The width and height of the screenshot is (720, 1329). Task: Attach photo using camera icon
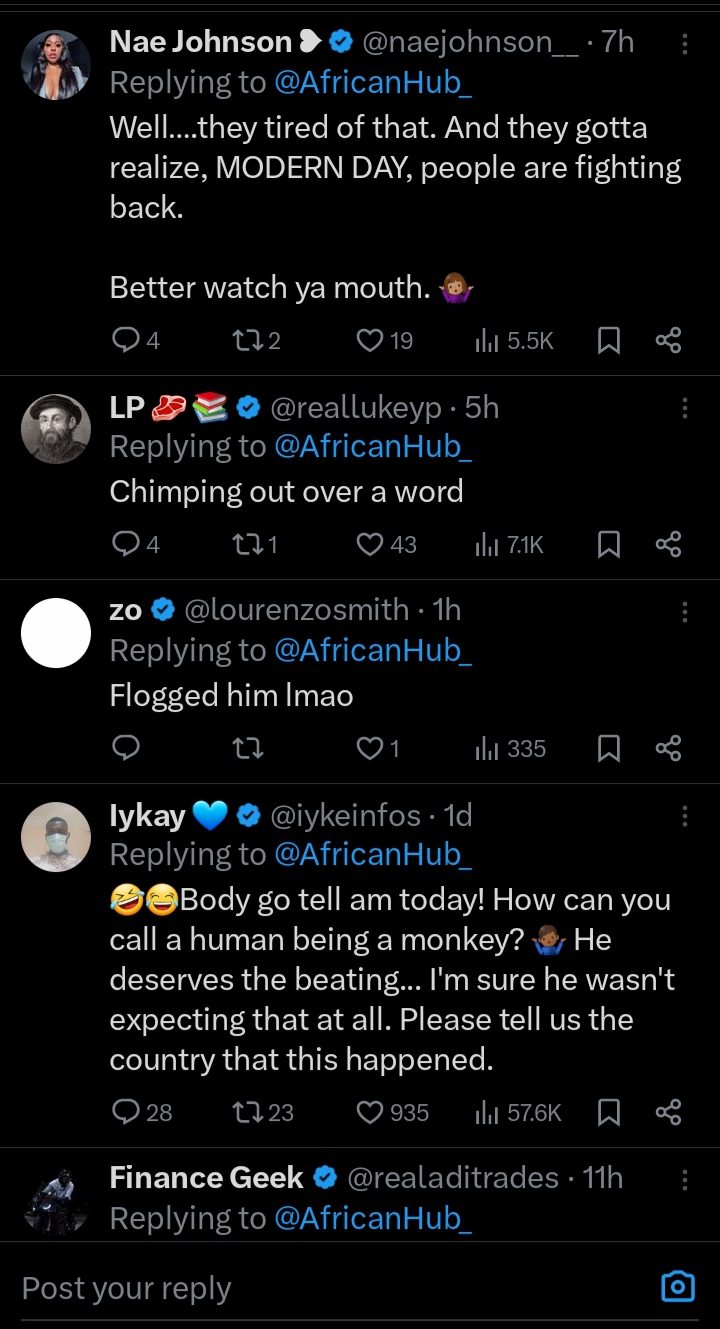[678, 1287]
